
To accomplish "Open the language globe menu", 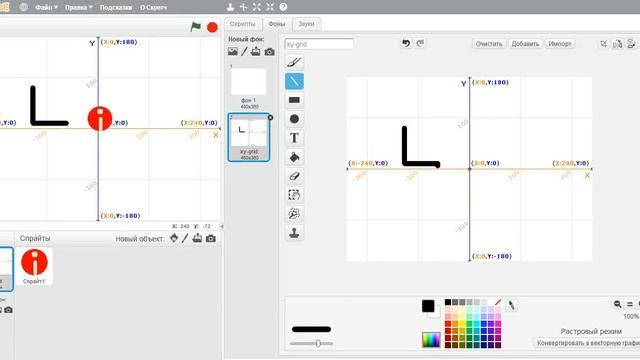I will [24, 7].
